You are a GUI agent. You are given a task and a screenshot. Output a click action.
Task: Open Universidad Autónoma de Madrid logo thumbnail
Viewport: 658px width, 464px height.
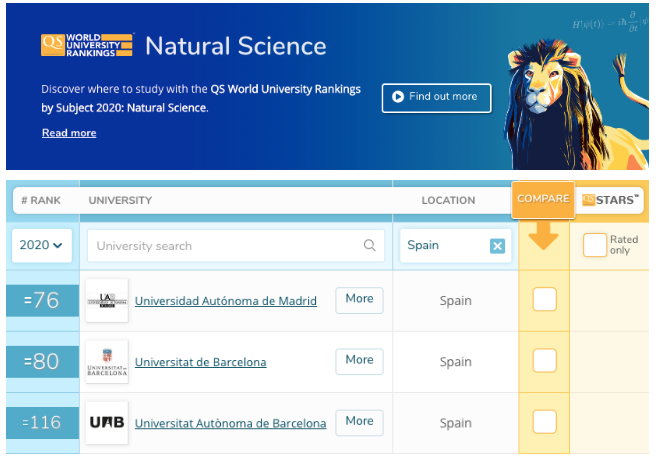tap(107, 301)
